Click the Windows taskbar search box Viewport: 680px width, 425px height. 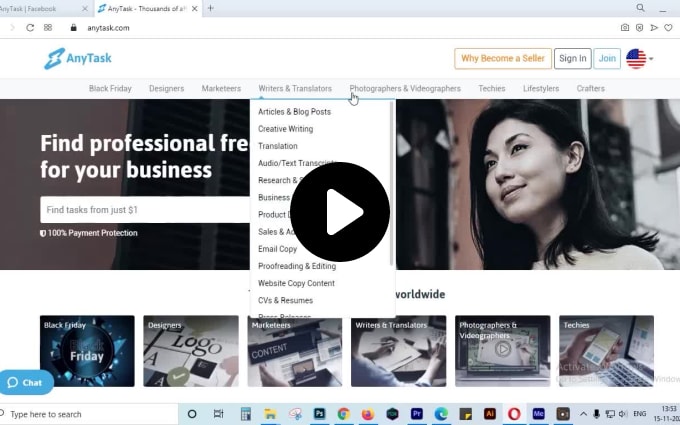(x=89, y=414)
